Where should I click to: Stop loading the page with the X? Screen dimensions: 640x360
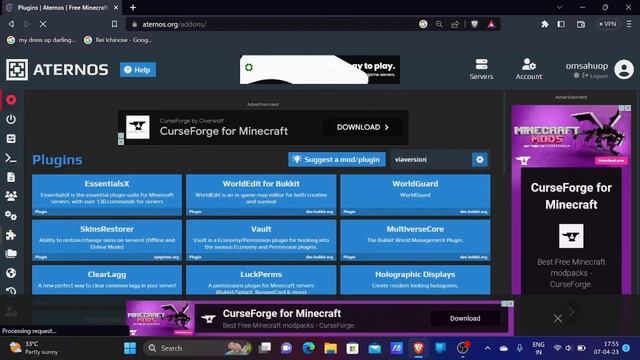tap(43, 24)
